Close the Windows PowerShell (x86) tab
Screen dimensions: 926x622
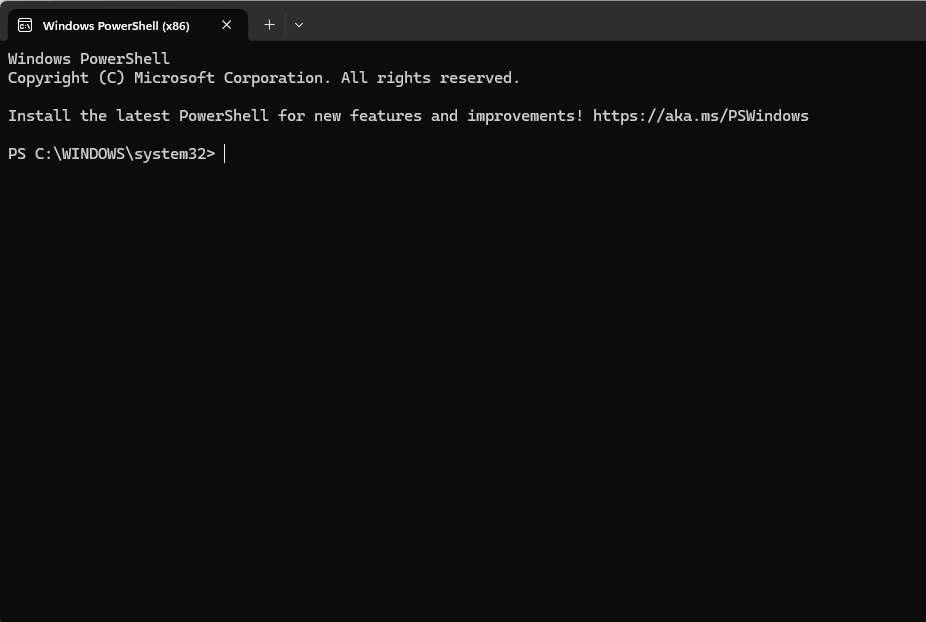(x=227, y=25)
